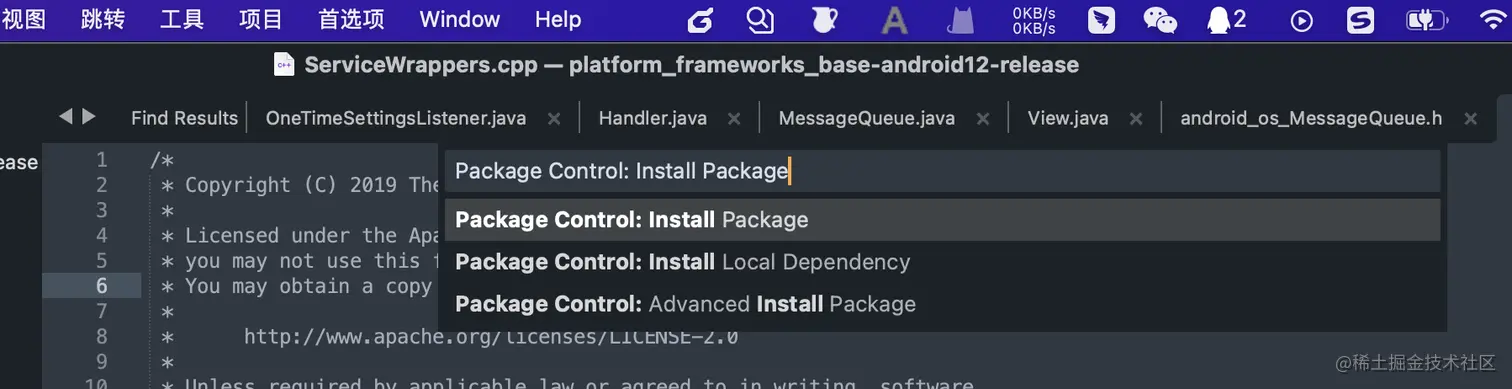
Task: Click the command palette input field
Action: (942, 171)
